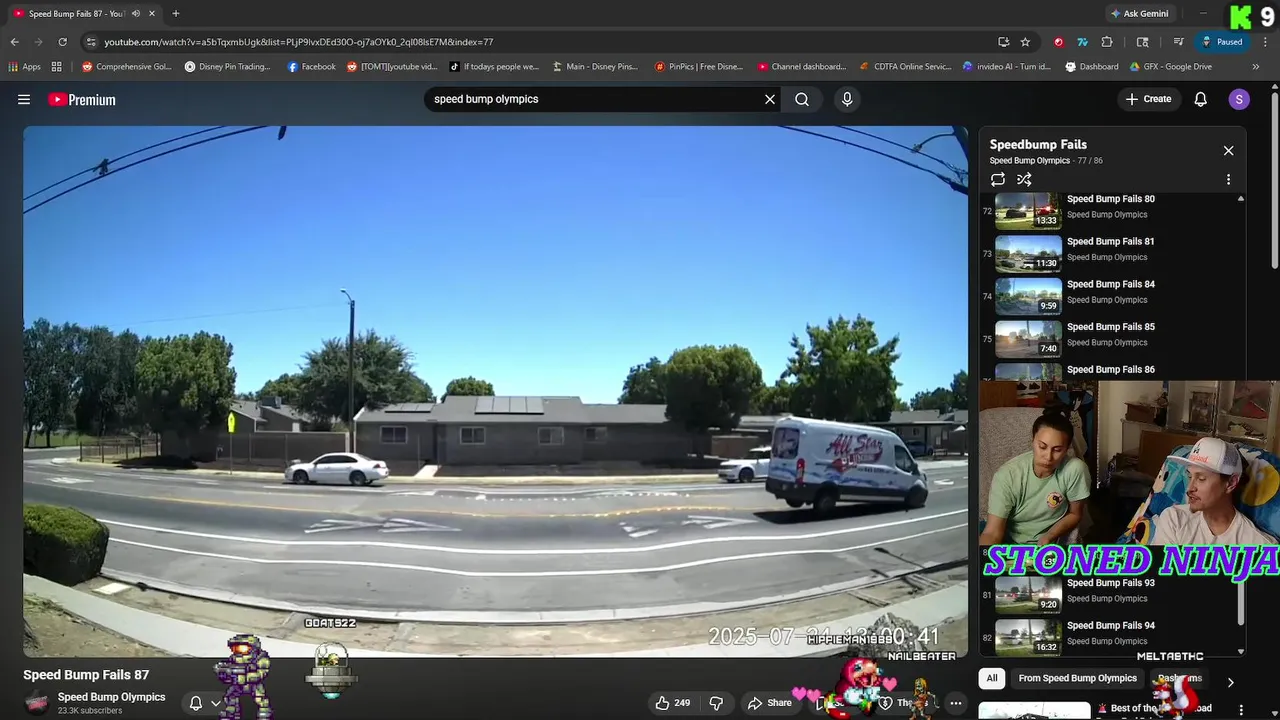
Task: Reload the page
Action: [62, 42]
